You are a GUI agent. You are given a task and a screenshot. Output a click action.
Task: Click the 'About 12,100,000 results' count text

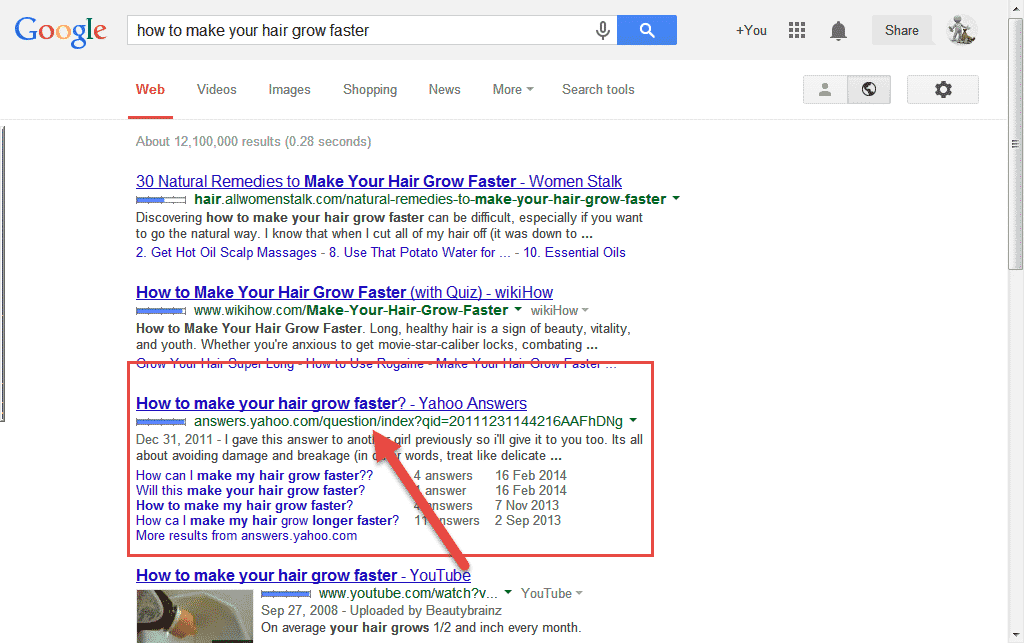[253, 142]
